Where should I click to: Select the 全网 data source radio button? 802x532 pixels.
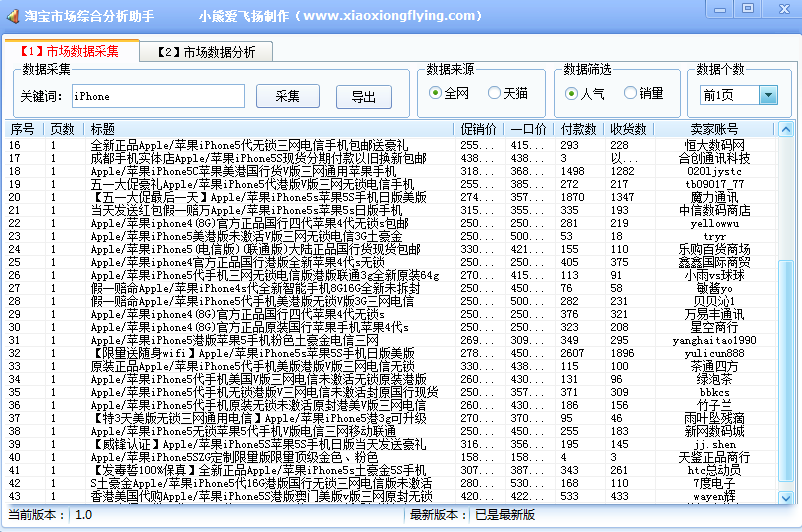(x=436, y=93)
